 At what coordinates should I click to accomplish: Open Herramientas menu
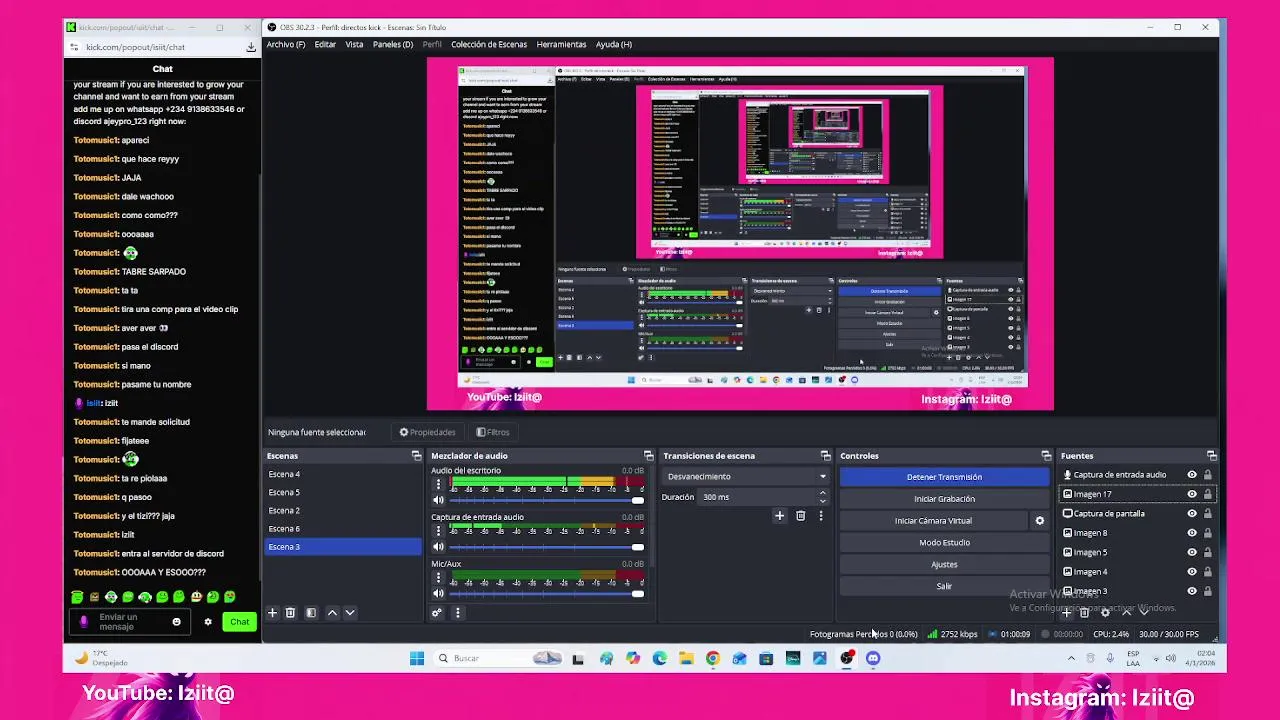(x=561, y=44)
